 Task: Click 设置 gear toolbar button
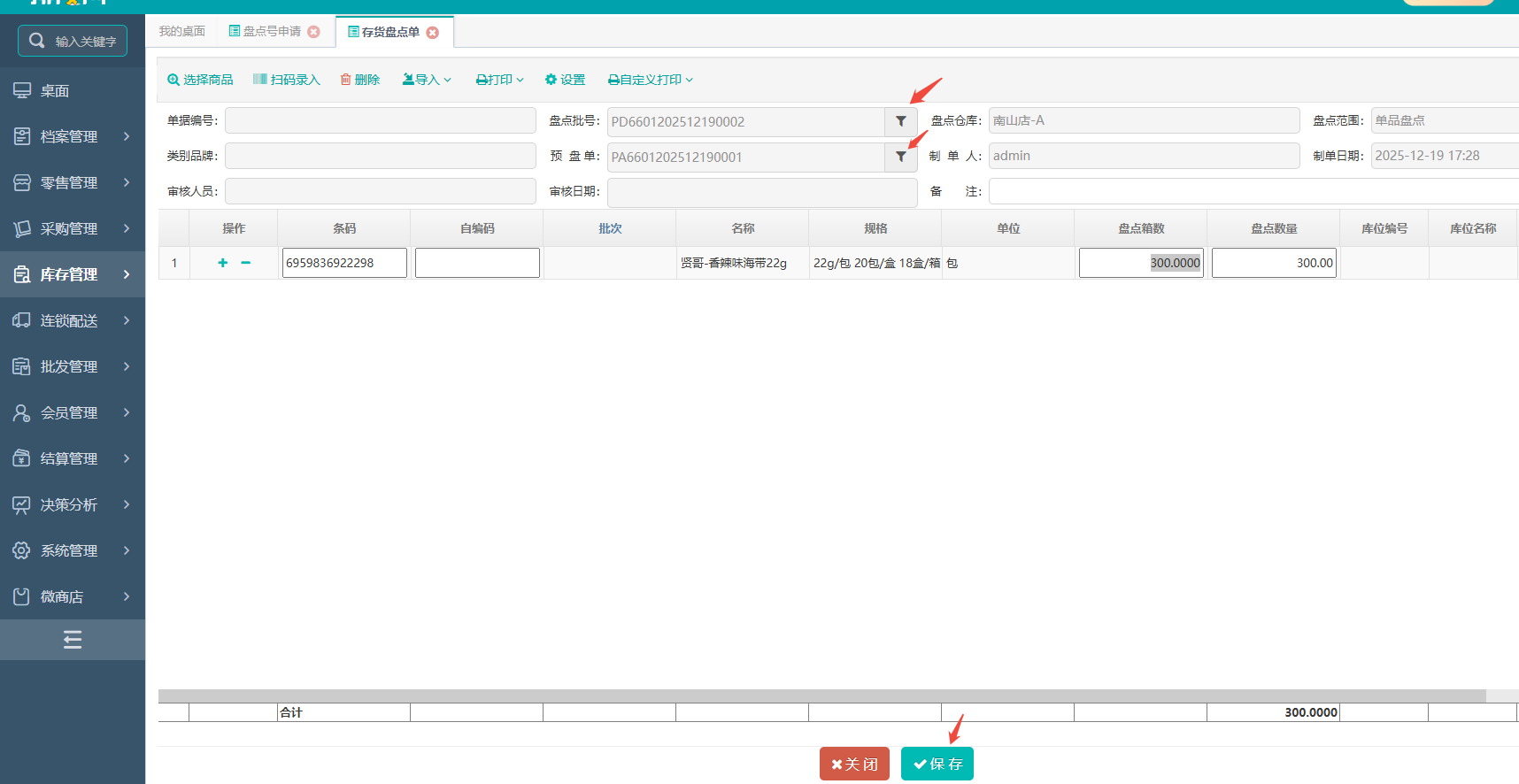click(x=565, y=80)
